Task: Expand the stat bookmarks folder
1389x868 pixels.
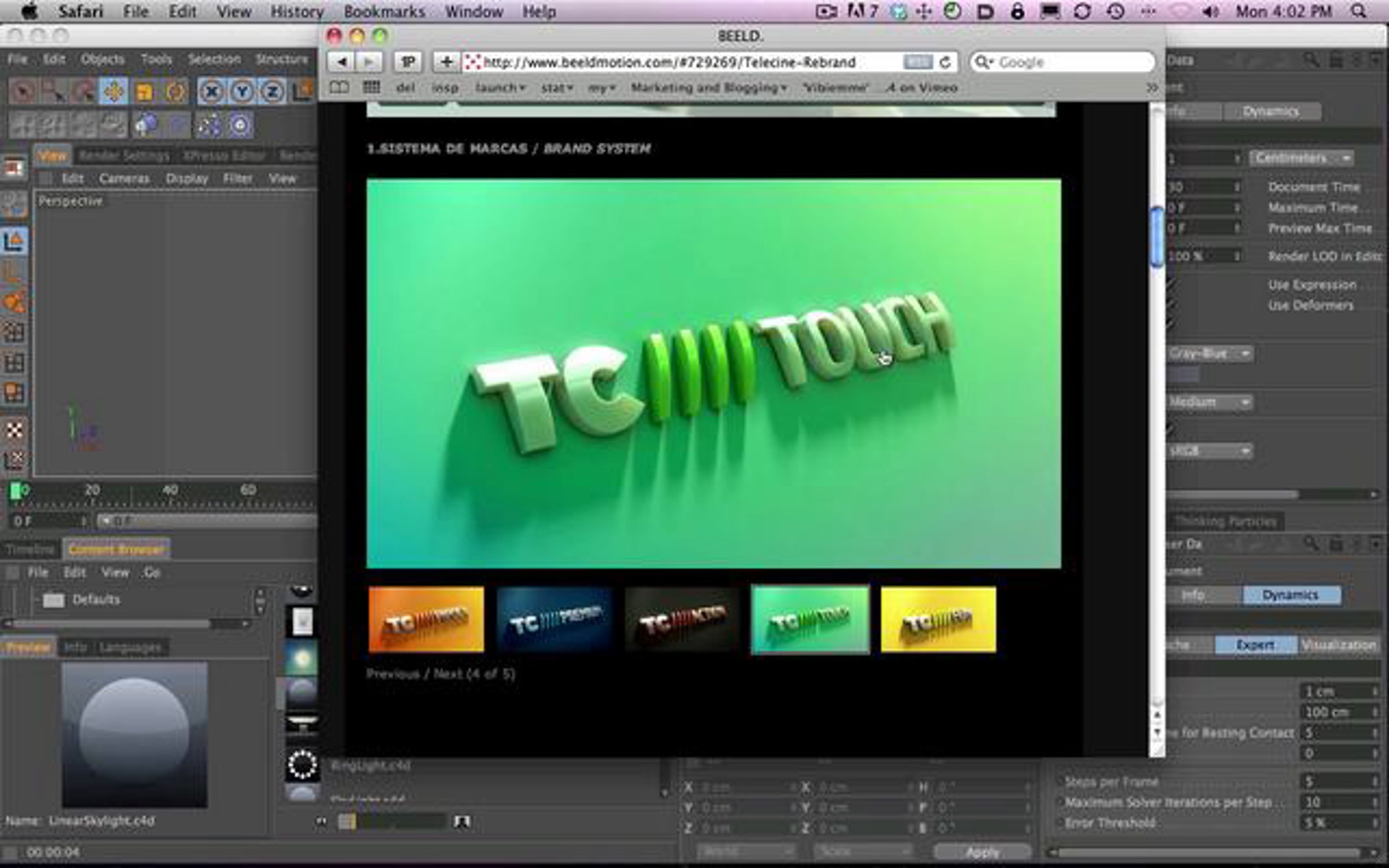Action: 557,88
